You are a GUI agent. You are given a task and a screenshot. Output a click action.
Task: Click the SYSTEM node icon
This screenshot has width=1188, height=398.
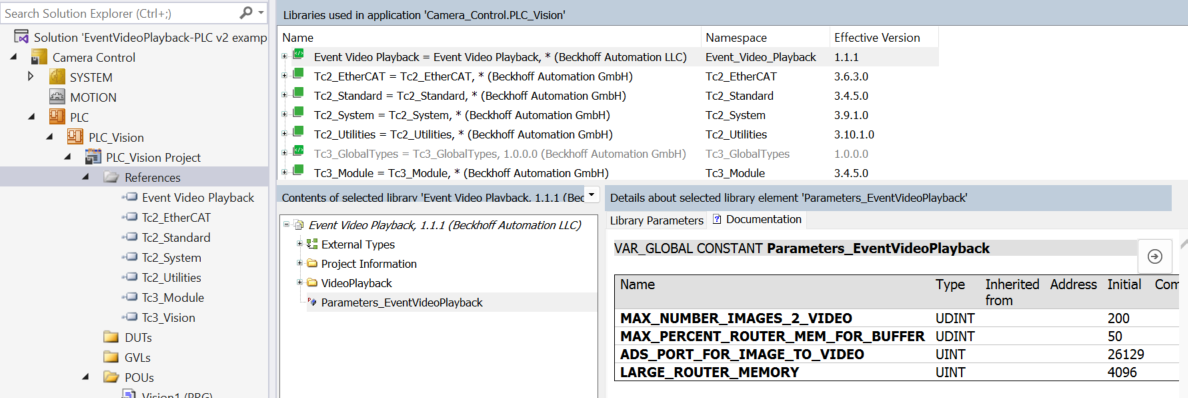[x=58, y=77]
